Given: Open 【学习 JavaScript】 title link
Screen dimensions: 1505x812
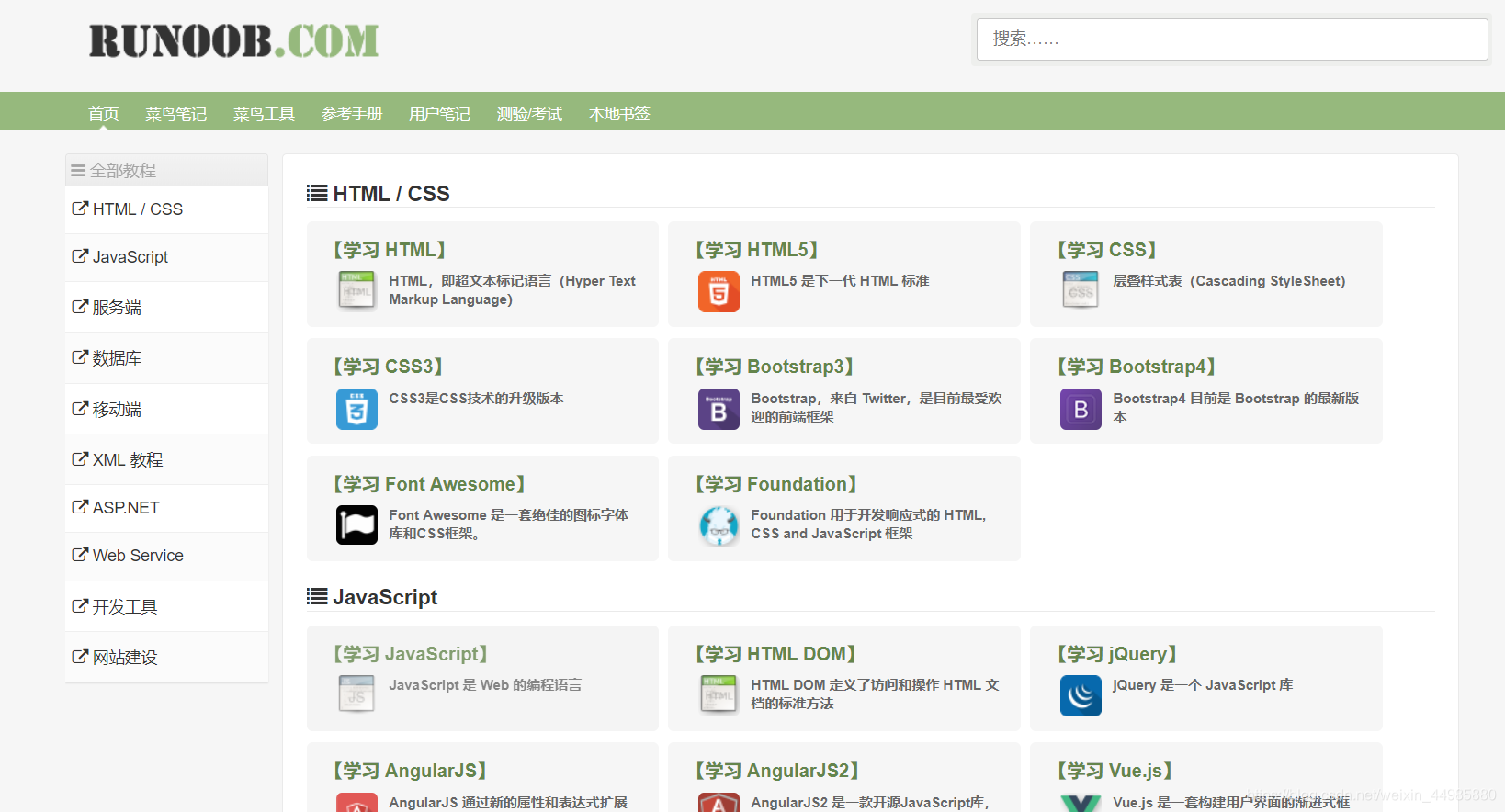Looking at the screenshot, I should tap(410, 654).
